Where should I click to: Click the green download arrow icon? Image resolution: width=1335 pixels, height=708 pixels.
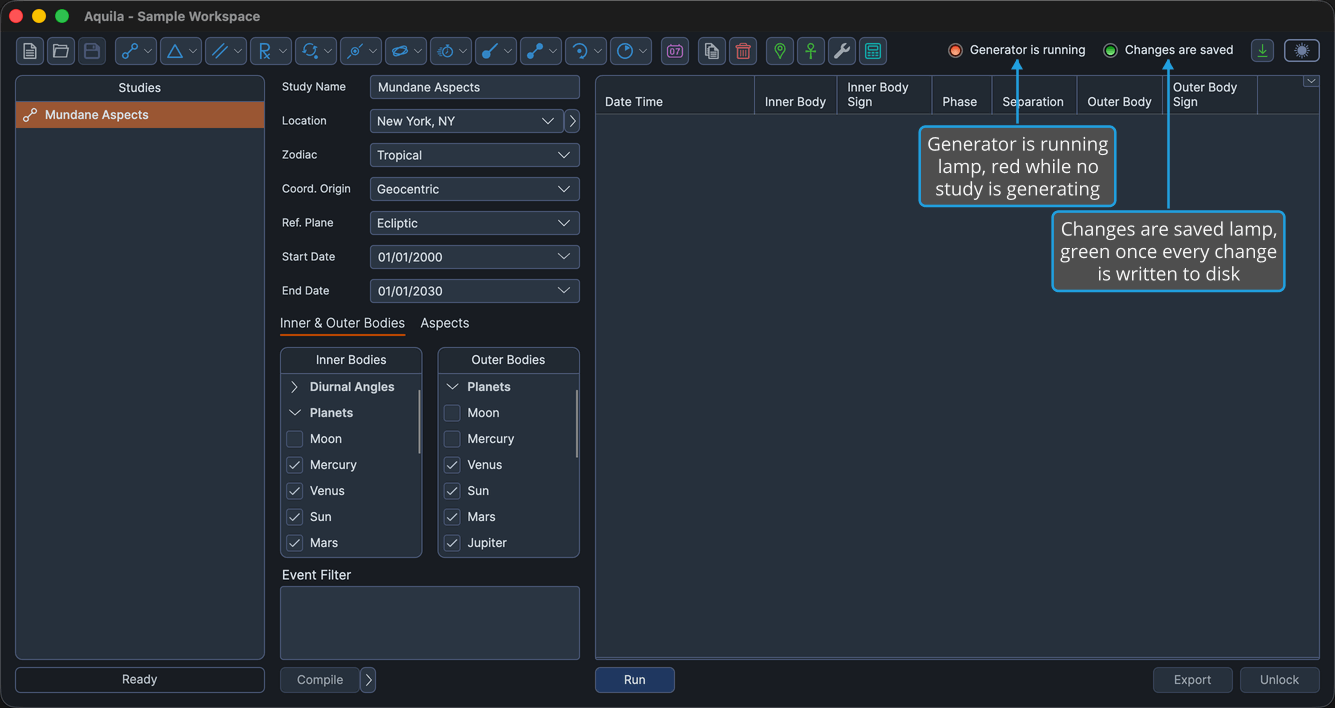(1263, 50)
